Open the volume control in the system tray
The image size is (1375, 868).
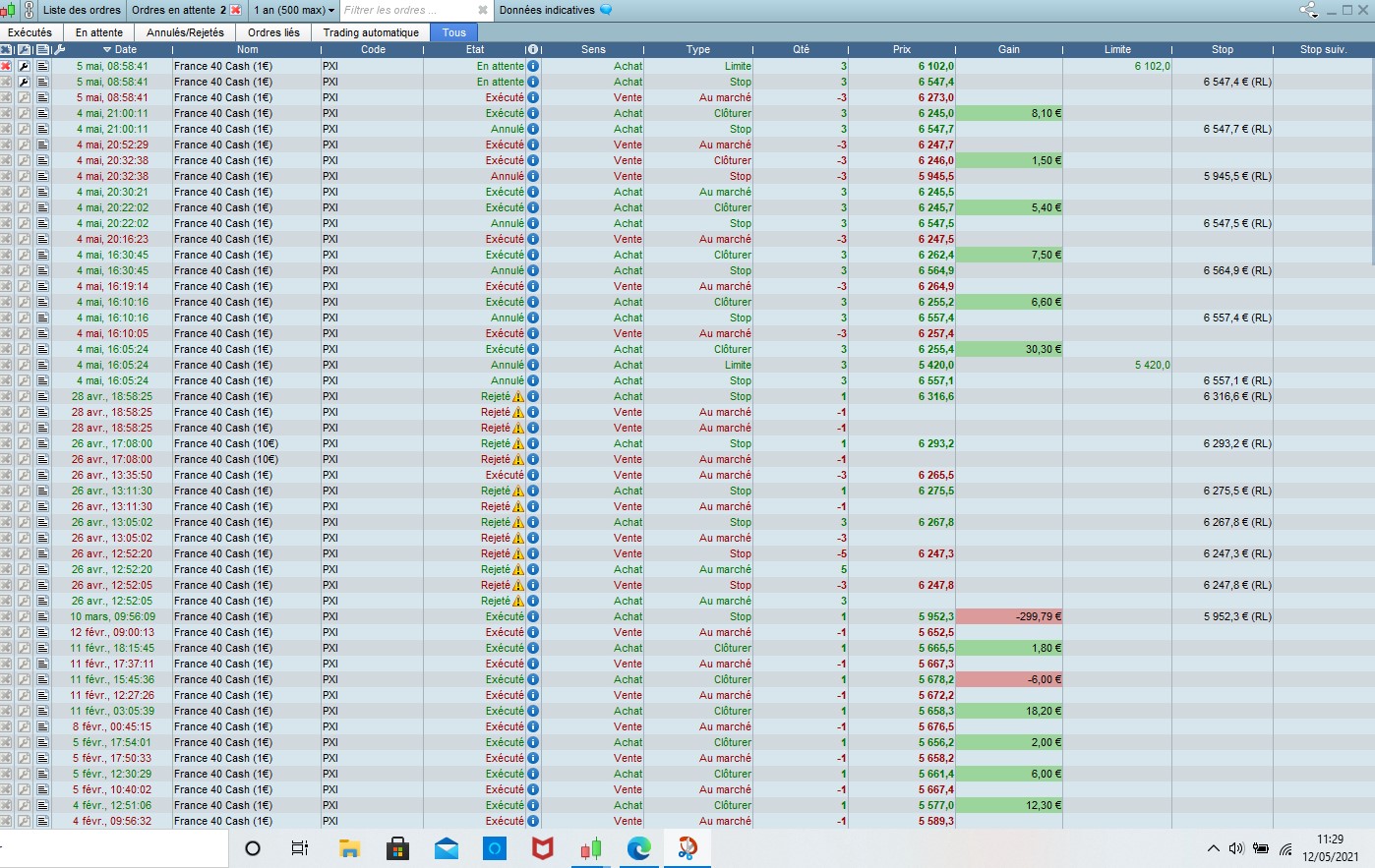pos(1236,848)
